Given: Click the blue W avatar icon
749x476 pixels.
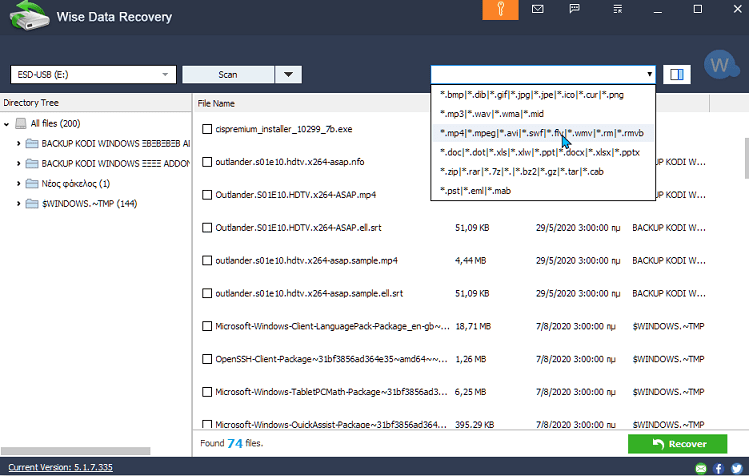Looking at the screenshot, I should 720,65.
